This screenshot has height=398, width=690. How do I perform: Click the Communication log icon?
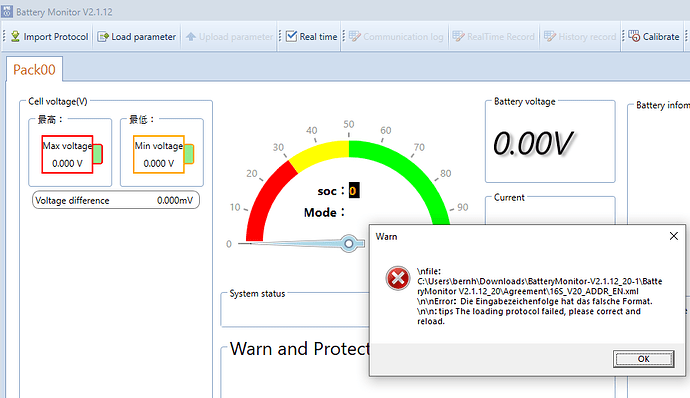point(355,36)
